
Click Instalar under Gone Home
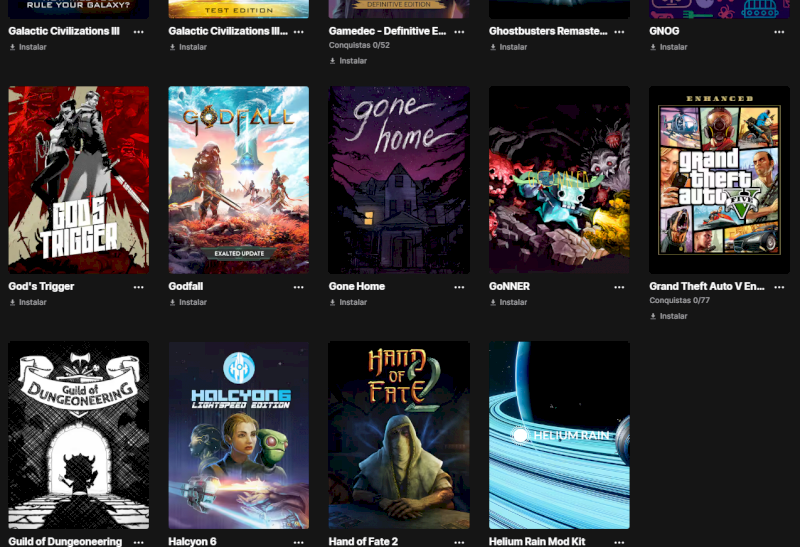pyautogui.click(x=348, y=302)
